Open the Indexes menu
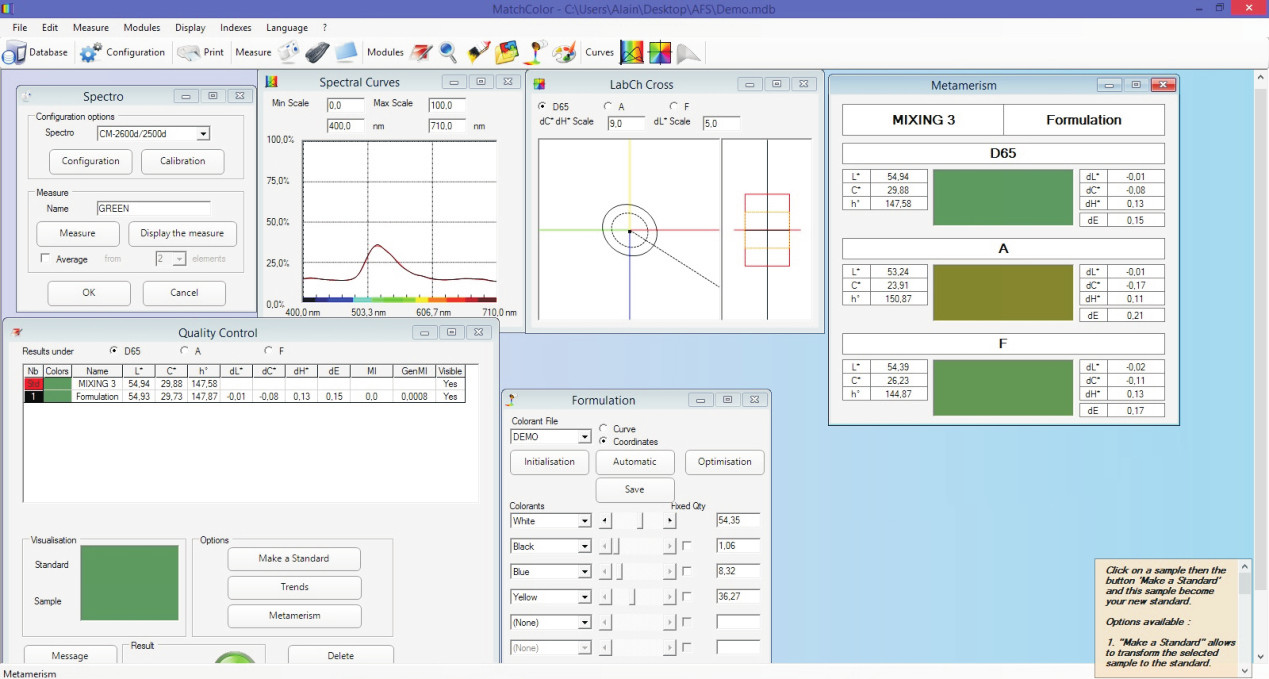1269x679 pixels. (235, 27)
